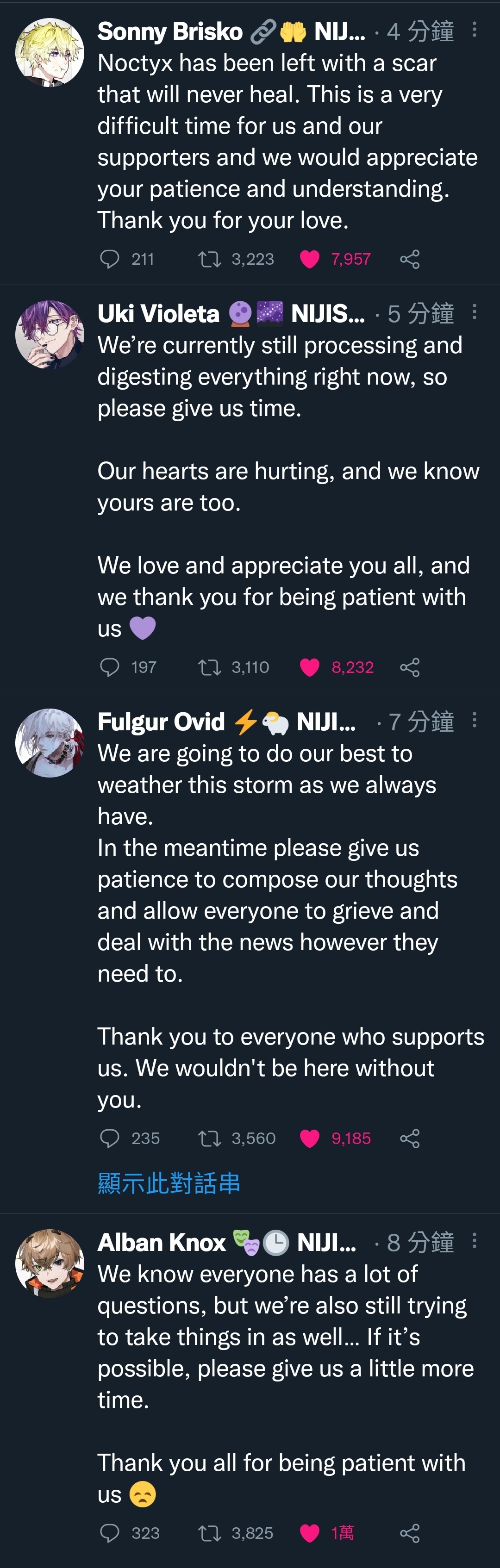
Task: Open Alban Knox's profile avatar
Action: click(x=50, y=1263)
